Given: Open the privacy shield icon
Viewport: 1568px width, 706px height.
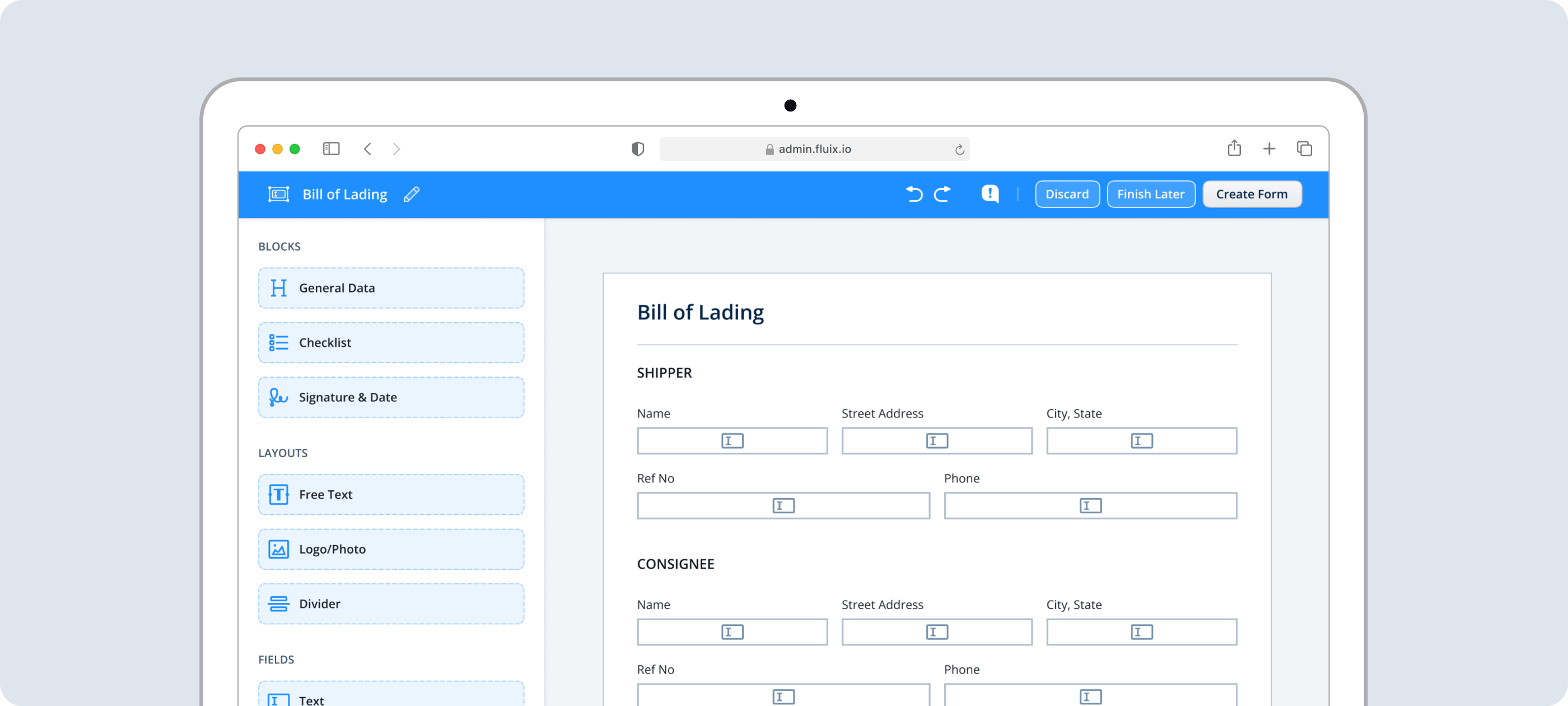Looking at the screenshot, I should coord(637,148).
